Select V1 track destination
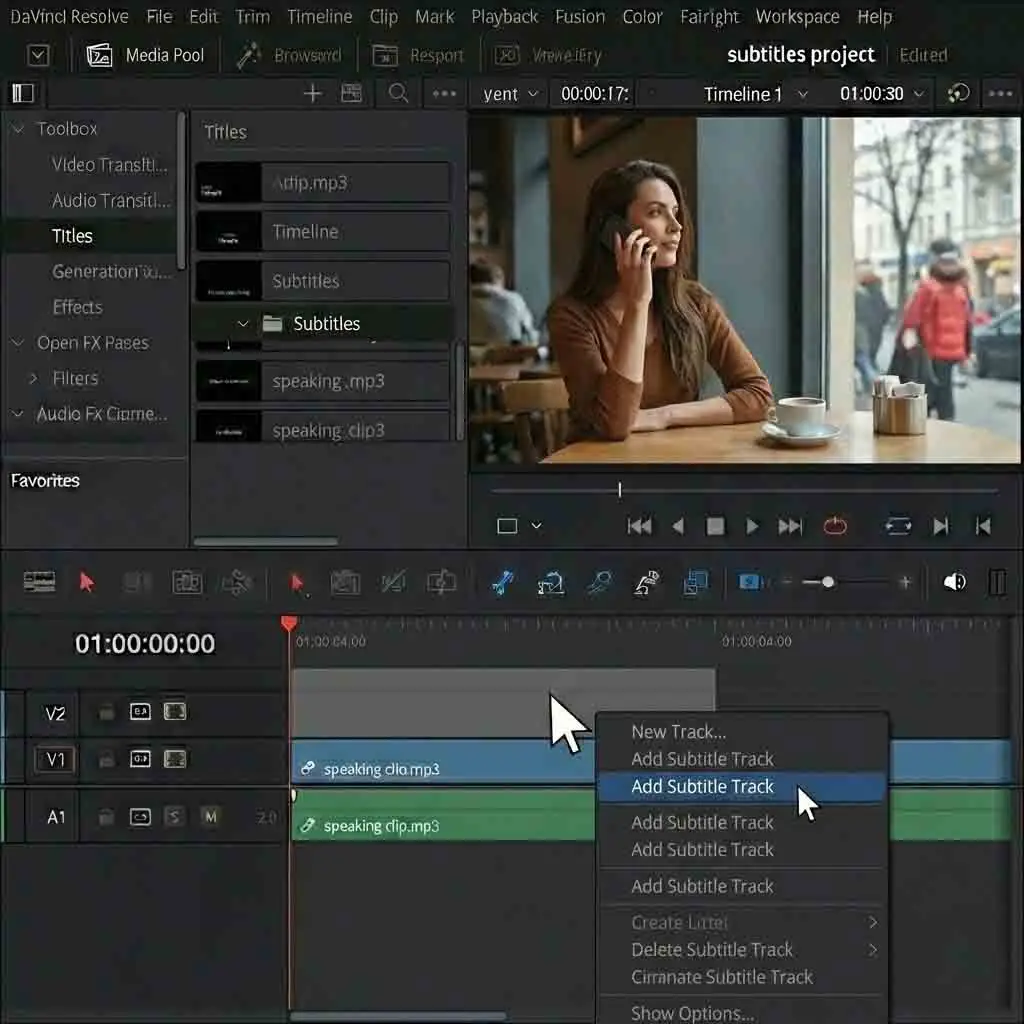This screenshot has width=1024, height=1024. point(56,760)
